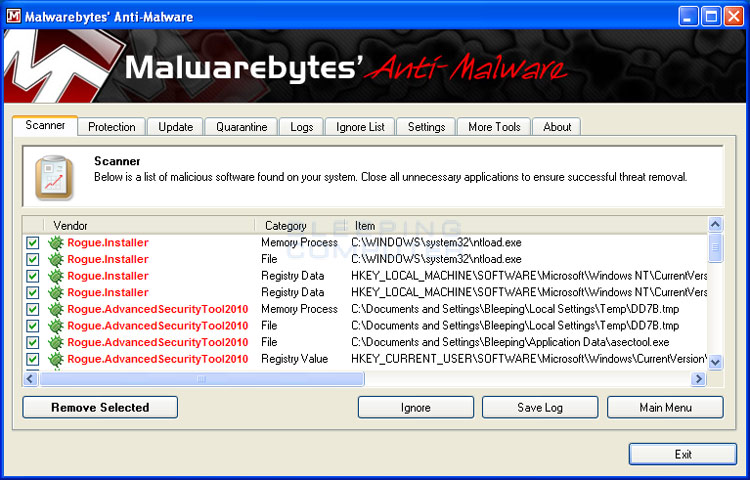Return via the Main Menu button
The height and width of the screenshot is (480, 750).
665,408
